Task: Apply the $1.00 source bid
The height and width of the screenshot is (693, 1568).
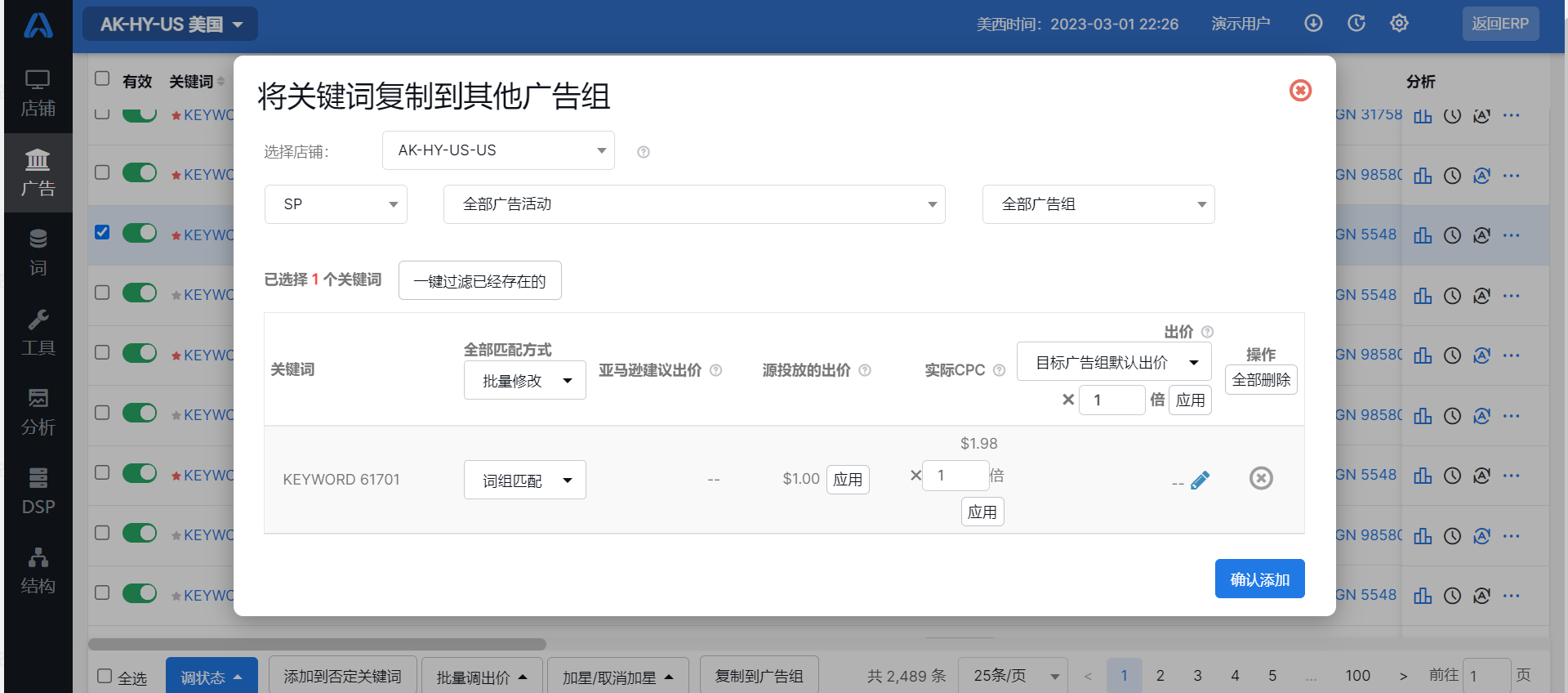Action: coord(848,479)
